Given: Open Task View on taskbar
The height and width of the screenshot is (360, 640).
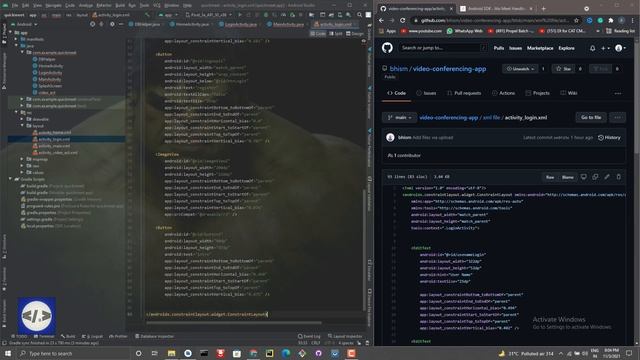Looking at the screenshot, I should [155, 353].
